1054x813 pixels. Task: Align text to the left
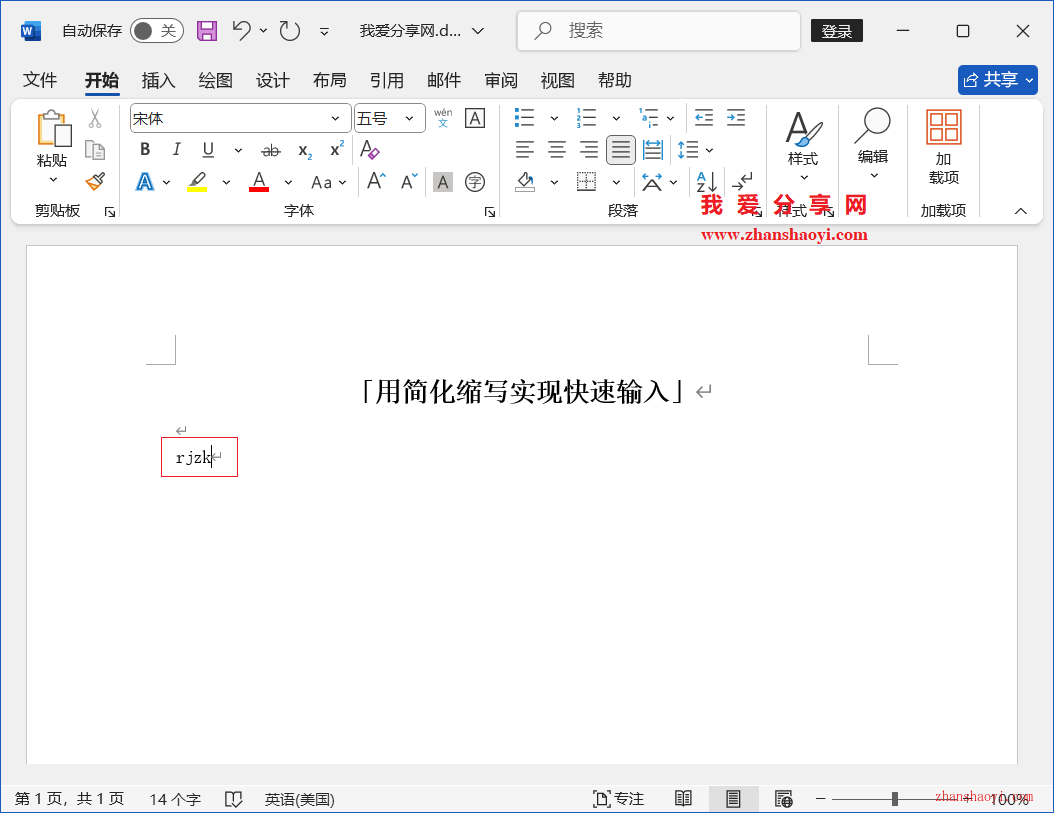524,149
